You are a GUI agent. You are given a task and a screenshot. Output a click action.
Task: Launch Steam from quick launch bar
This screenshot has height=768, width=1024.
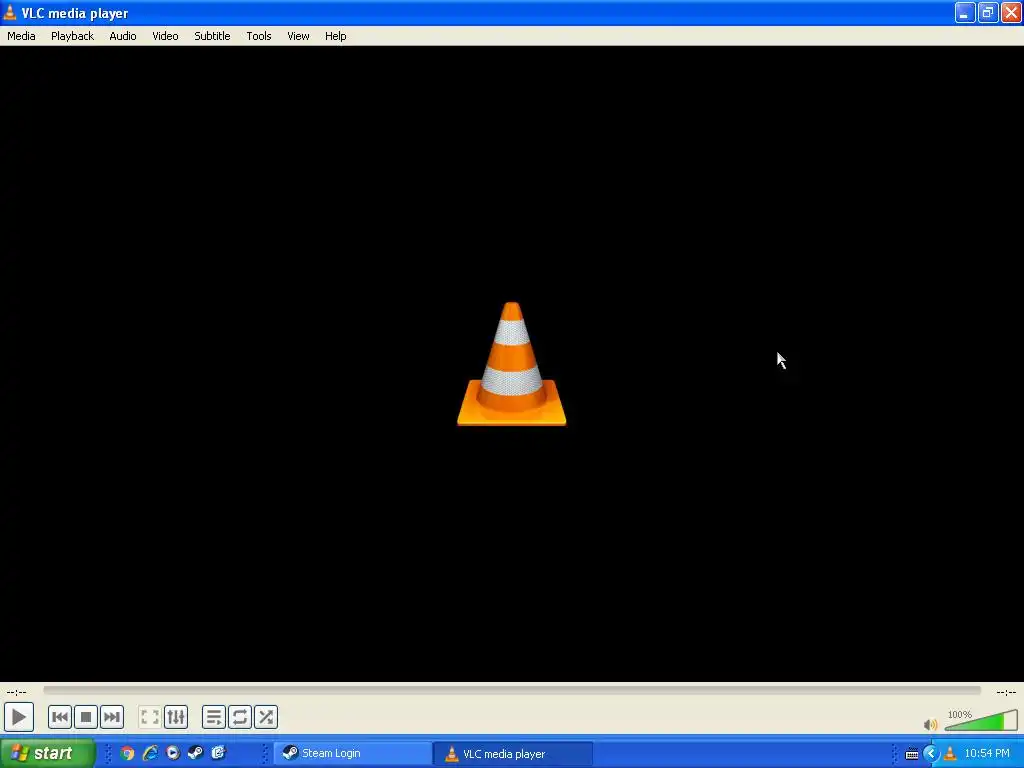[195, 754]
